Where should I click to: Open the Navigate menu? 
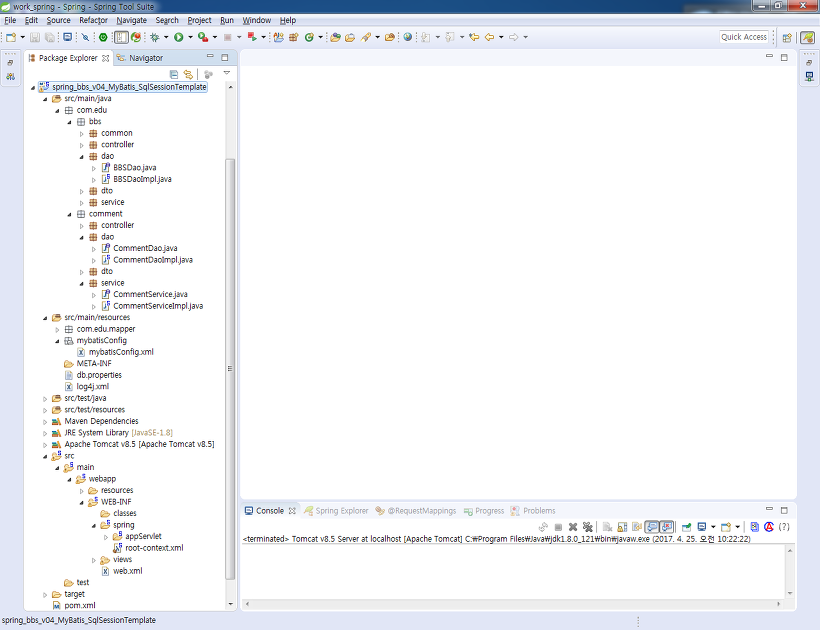(x=131, y=20)
